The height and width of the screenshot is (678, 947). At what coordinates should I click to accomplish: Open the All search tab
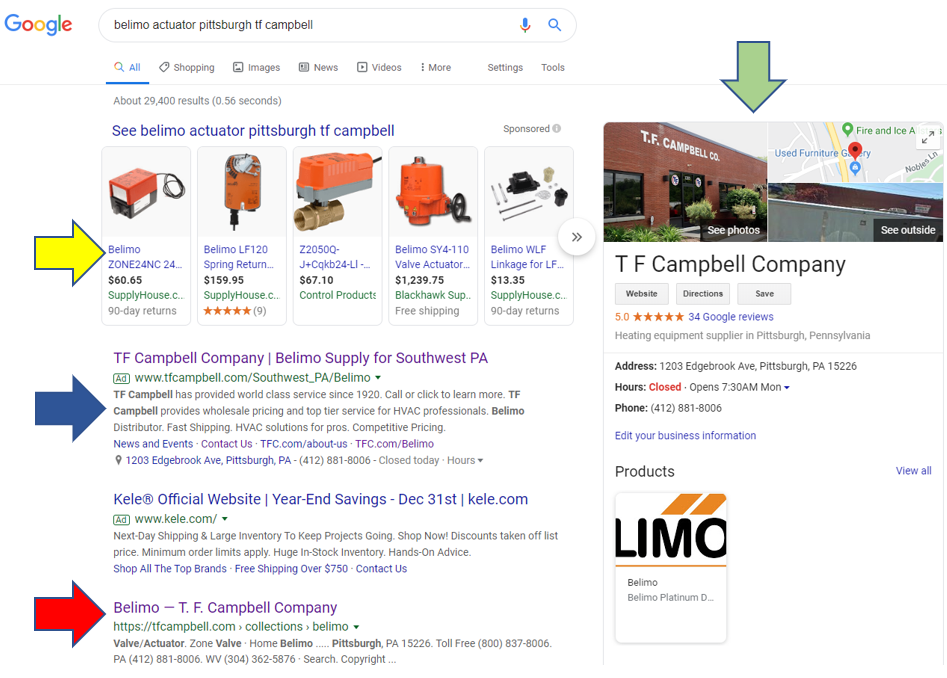tap(127, 68)
